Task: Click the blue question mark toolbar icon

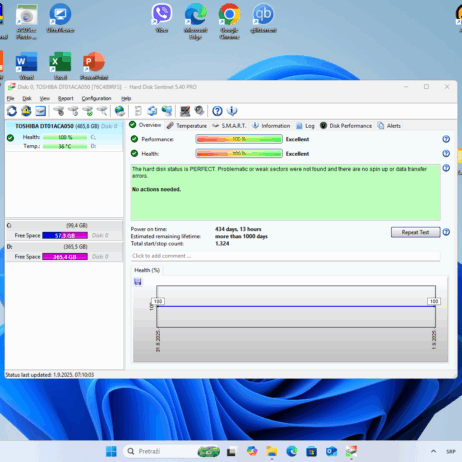Action: click(x=217, y=111)
